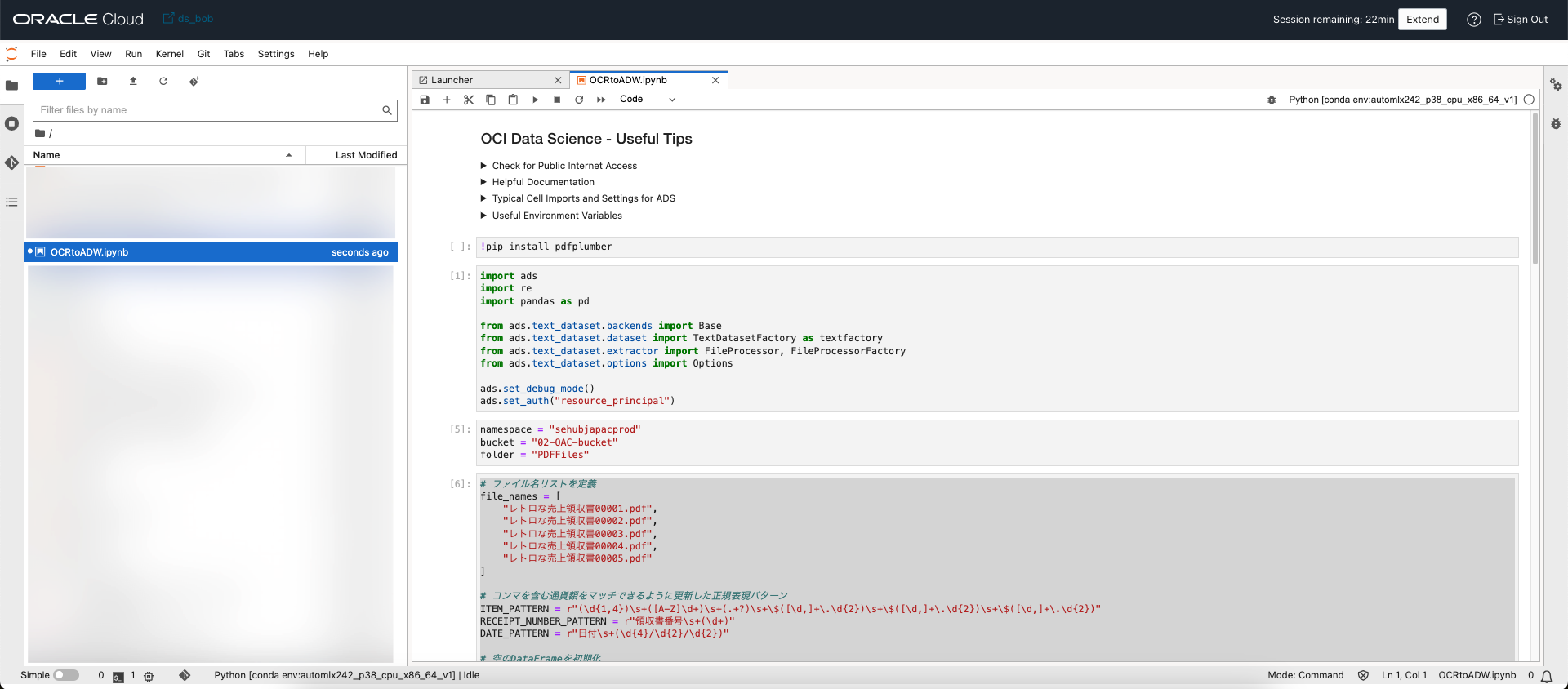The width and height of the screenshot is (1568, 689).
Task: Click the Git clone icon in file browser
Action: pyautogui.click(x=194, y=81)
